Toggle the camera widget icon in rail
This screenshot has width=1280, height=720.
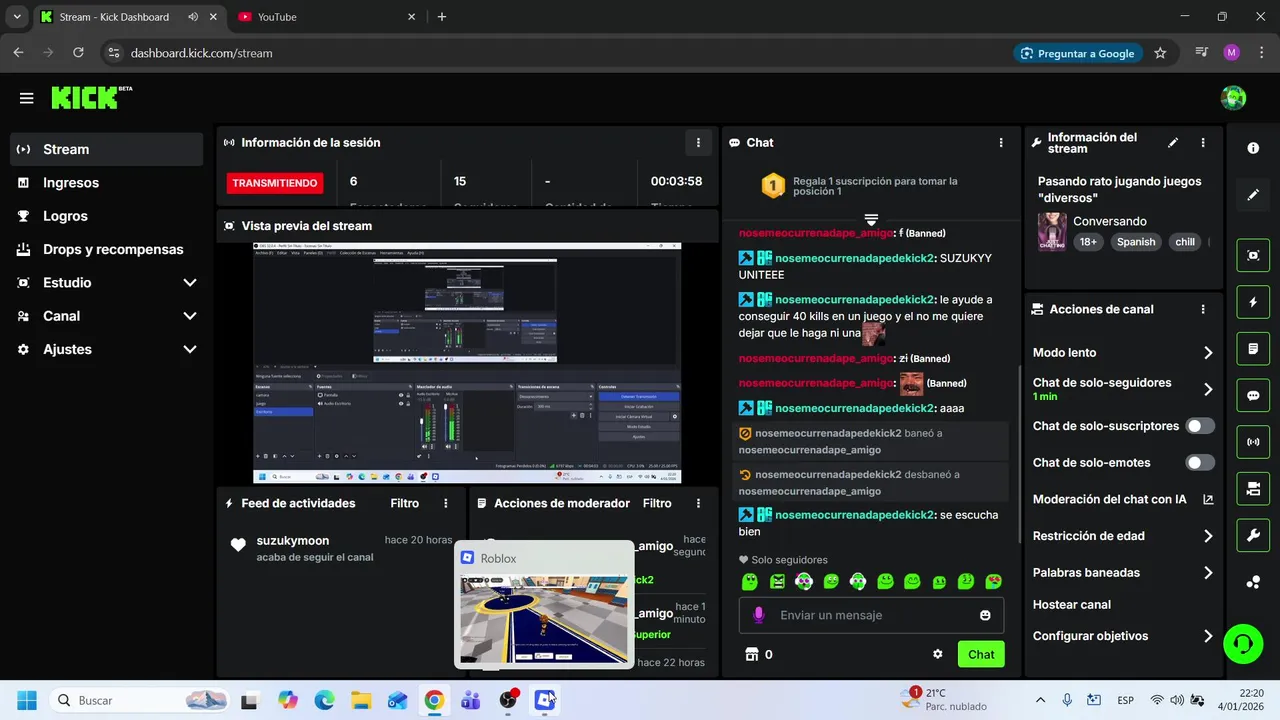1253,489
